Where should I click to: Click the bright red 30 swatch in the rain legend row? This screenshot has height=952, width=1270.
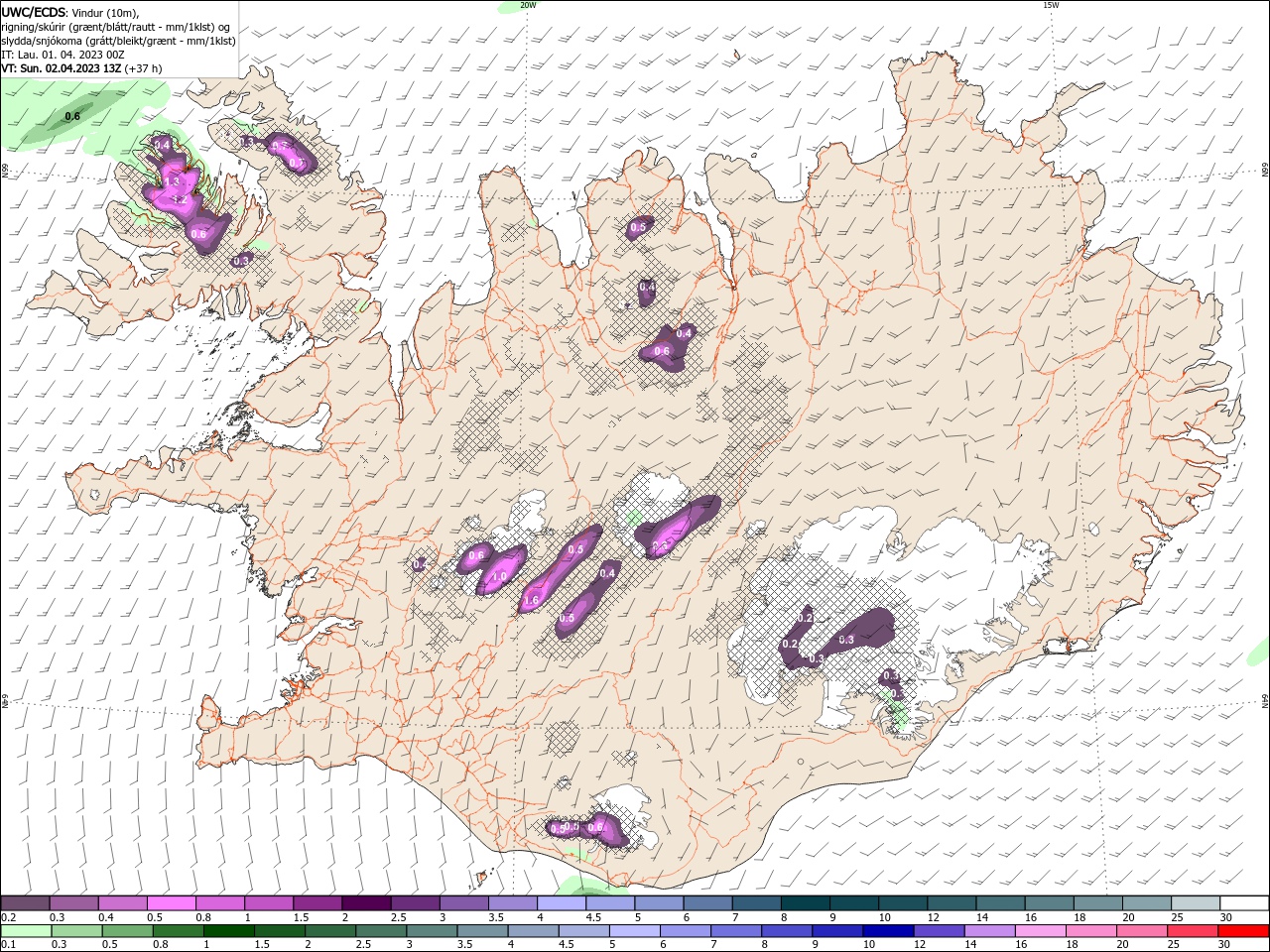pos(1243,931)
